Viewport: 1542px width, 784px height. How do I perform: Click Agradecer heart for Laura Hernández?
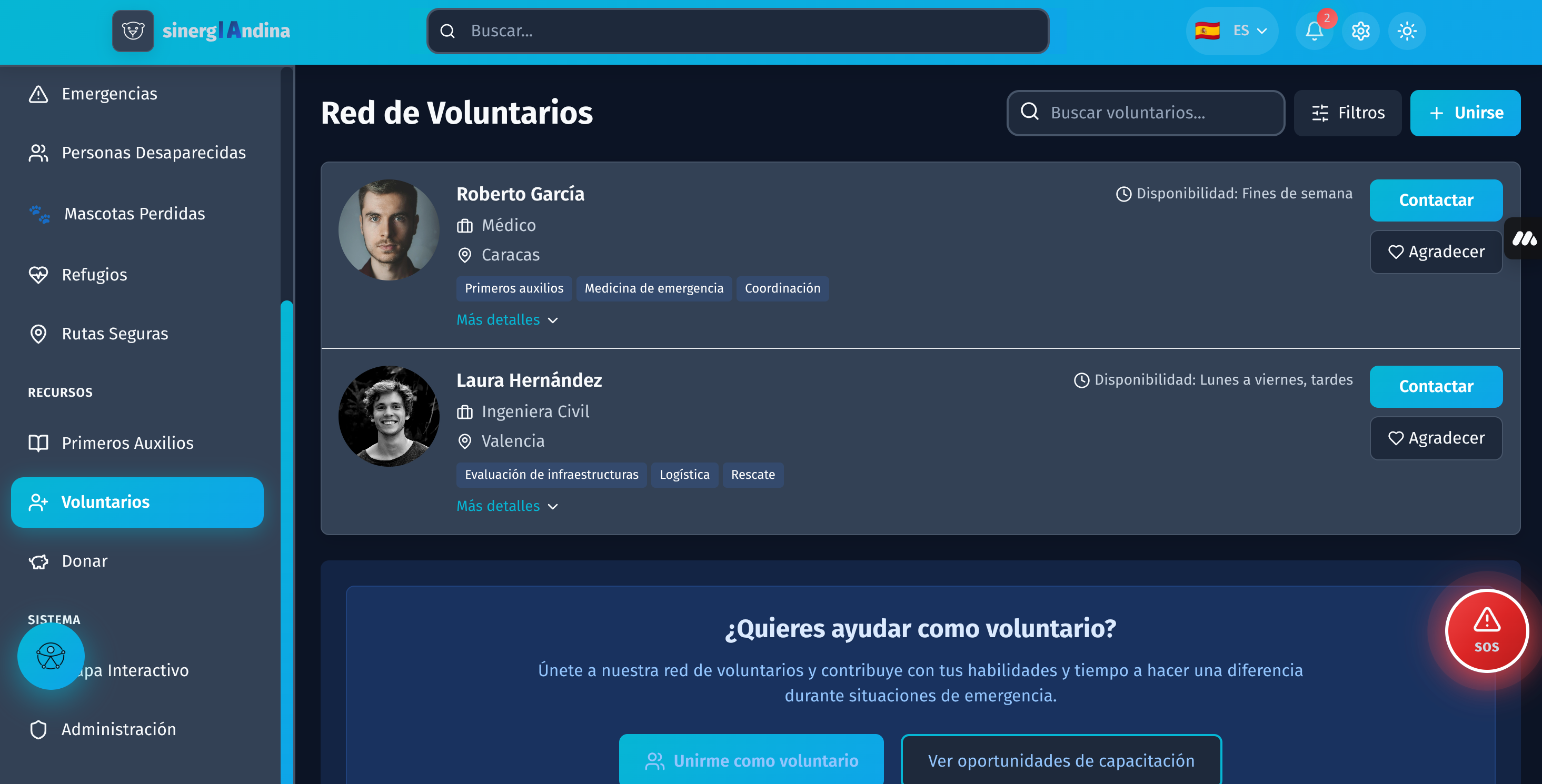[1436, 438]
